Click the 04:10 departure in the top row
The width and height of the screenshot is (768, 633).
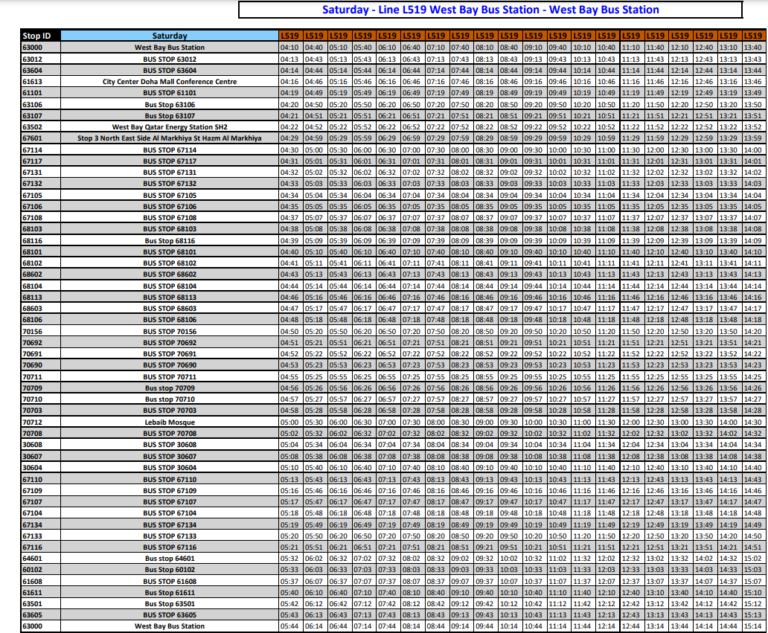pyautogui.click(x=289, y=47)
